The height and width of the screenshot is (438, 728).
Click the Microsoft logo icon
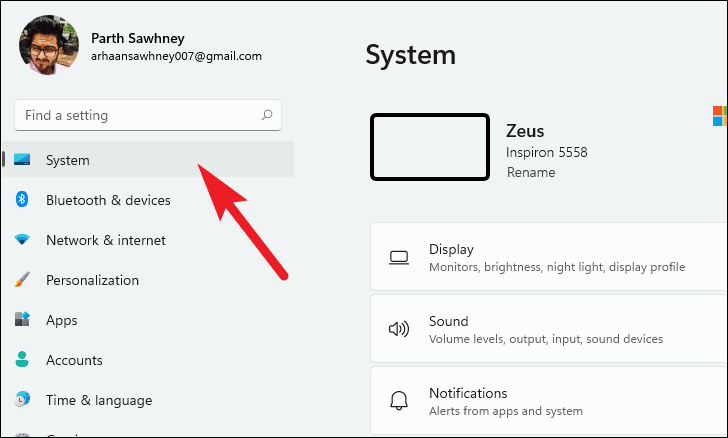[x=720, y=116]
